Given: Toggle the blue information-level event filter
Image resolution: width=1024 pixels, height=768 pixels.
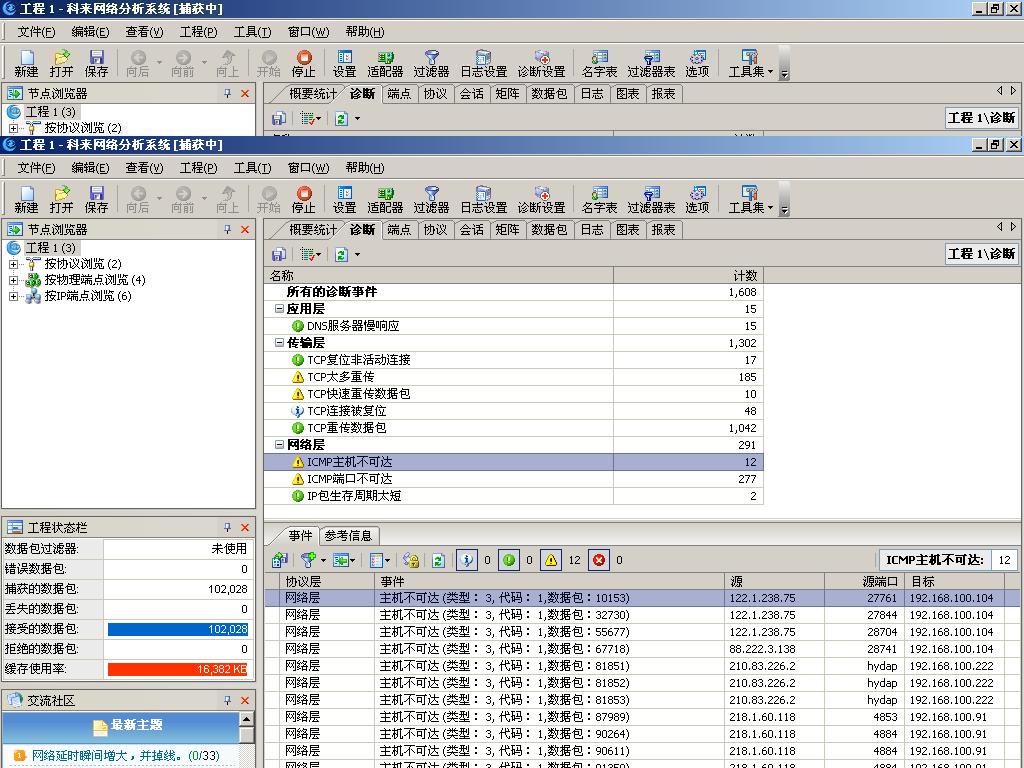Looking at the screenshot, I should (x=467, y=560).
